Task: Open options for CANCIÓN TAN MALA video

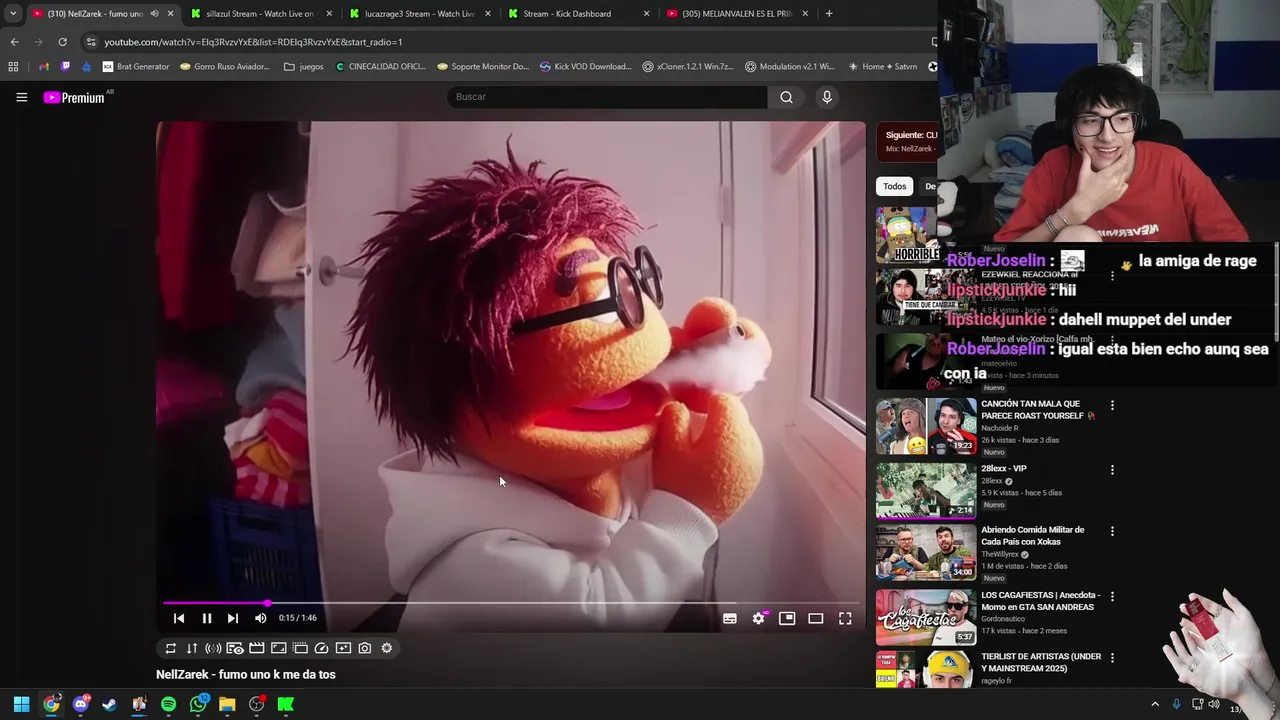Action: point(1112,405)
